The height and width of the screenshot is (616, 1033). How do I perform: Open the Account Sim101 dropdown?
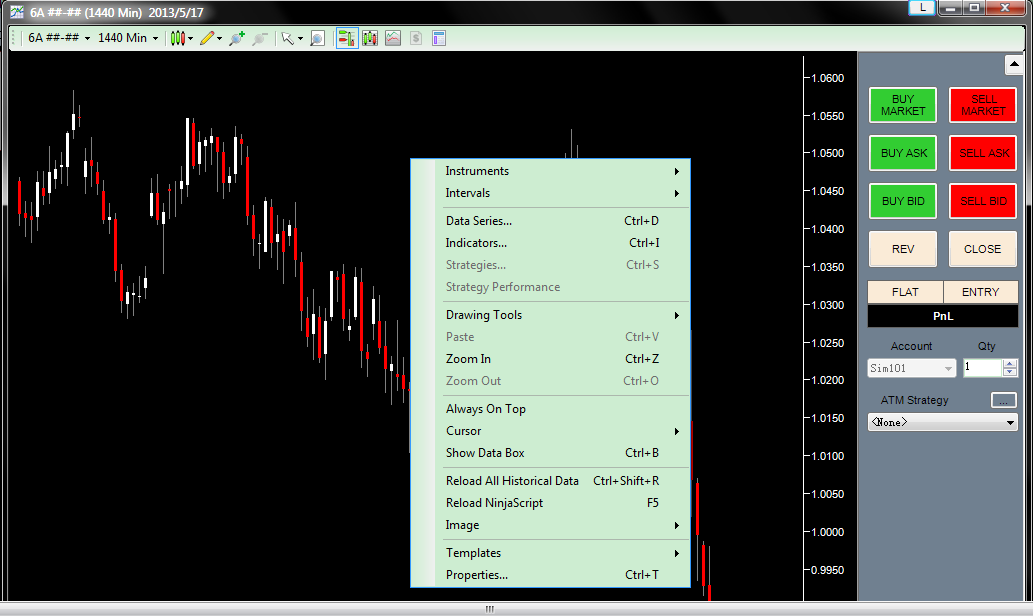[x=911, y=368]
